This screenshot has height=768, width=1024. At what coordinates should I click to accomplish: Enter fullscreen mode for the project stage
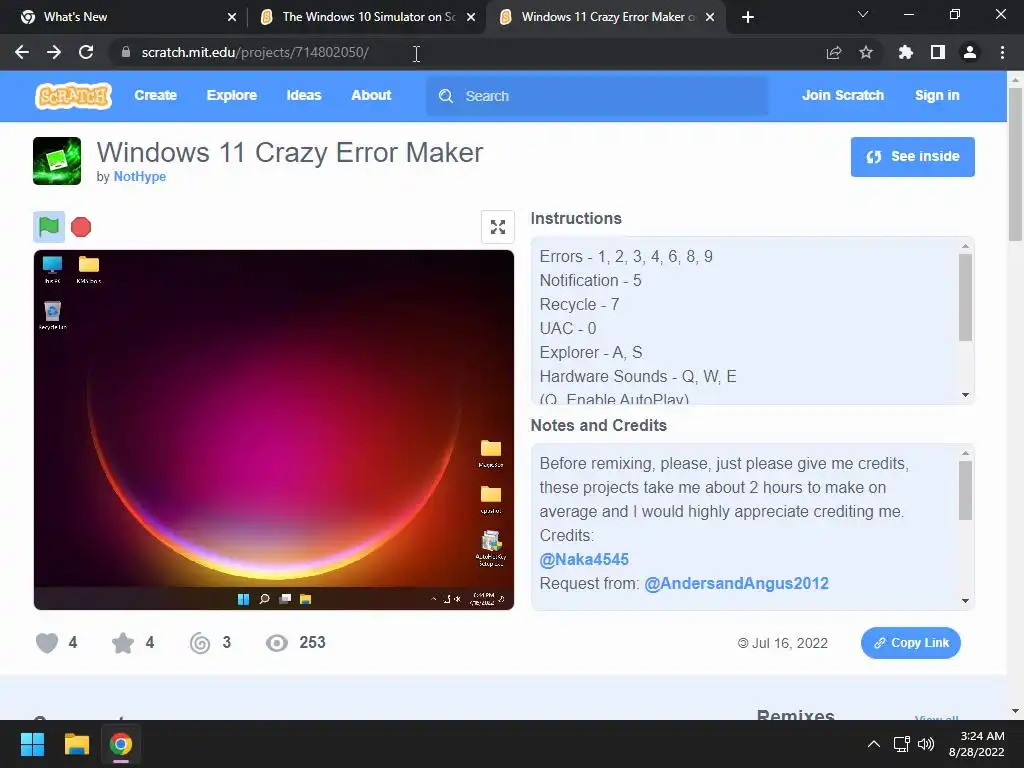click(498, 227)
